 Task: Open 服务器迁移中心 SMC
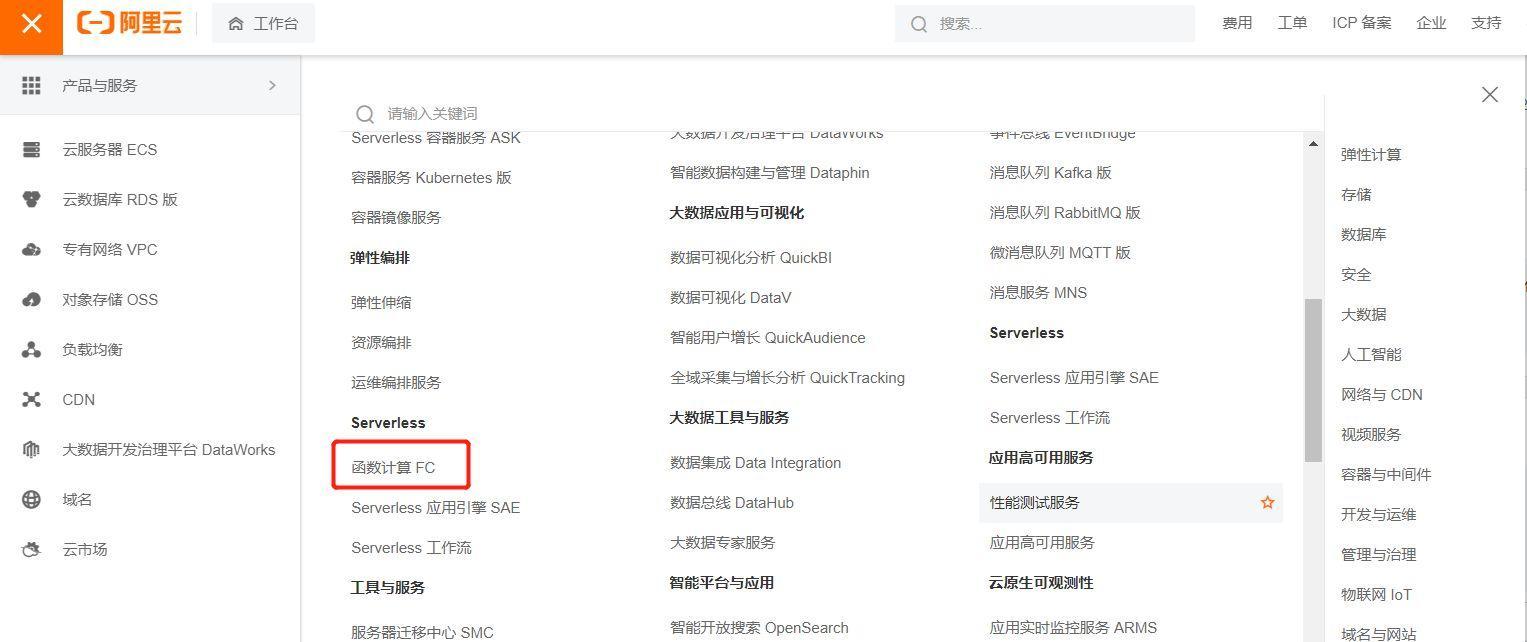coord(422,632)
